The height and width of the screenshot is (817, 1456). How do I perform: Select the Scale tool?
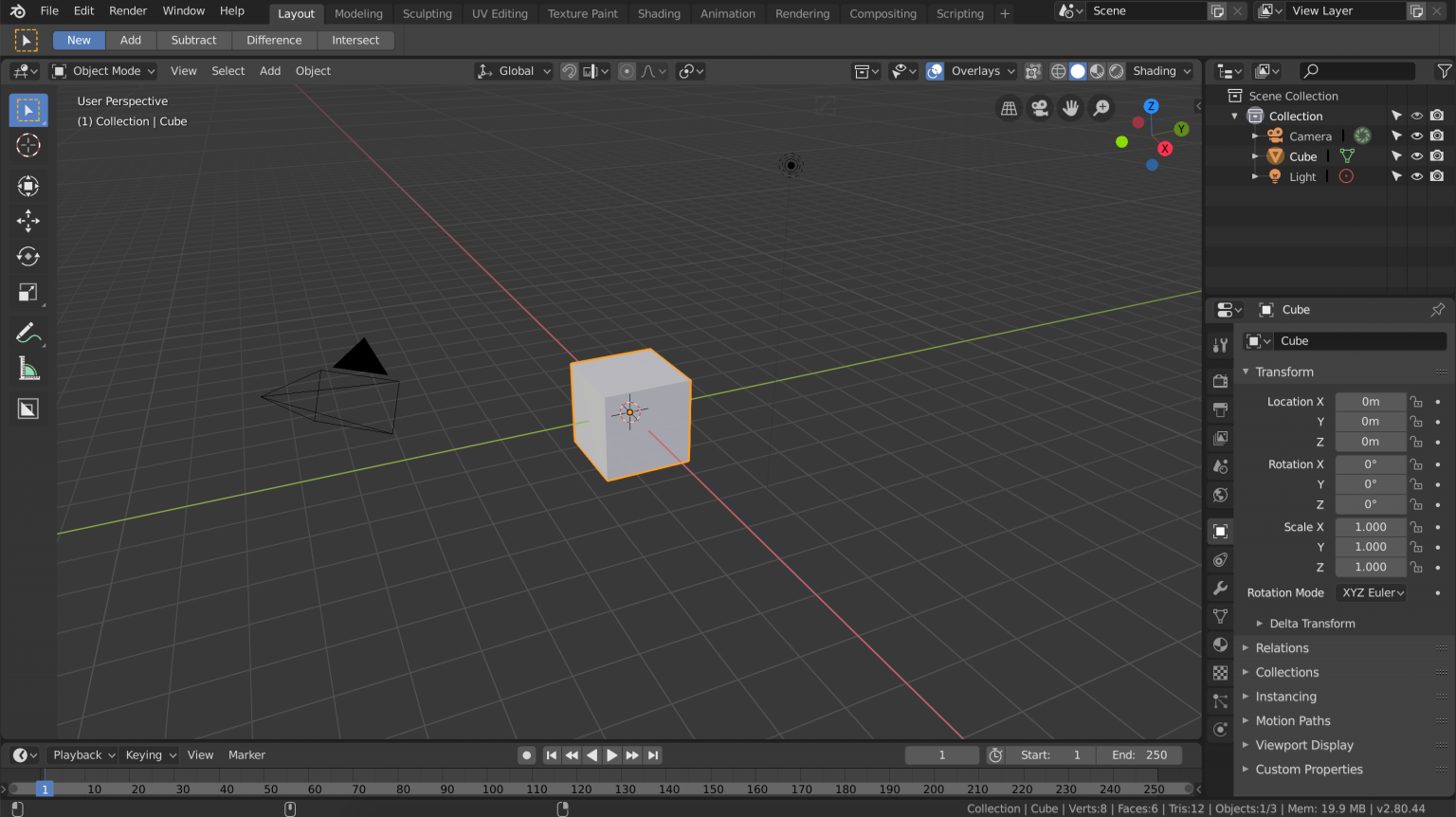coord(28,293)
